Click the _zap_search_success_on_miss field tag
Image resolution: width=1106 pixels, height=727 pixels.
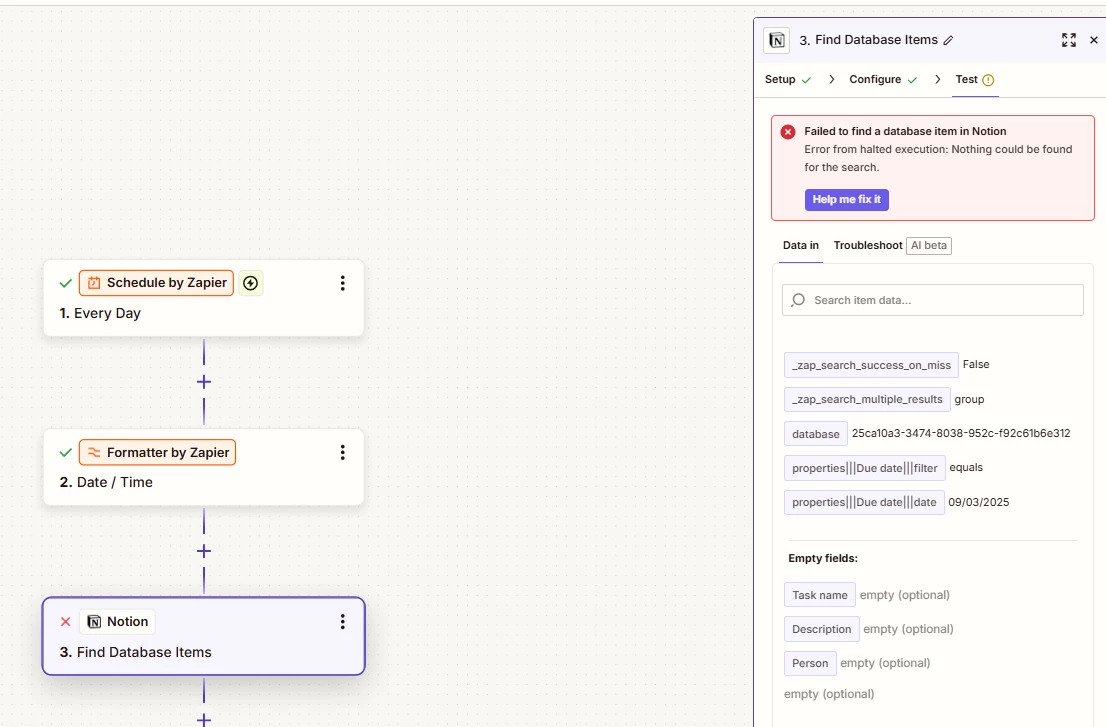coord(871,365)
